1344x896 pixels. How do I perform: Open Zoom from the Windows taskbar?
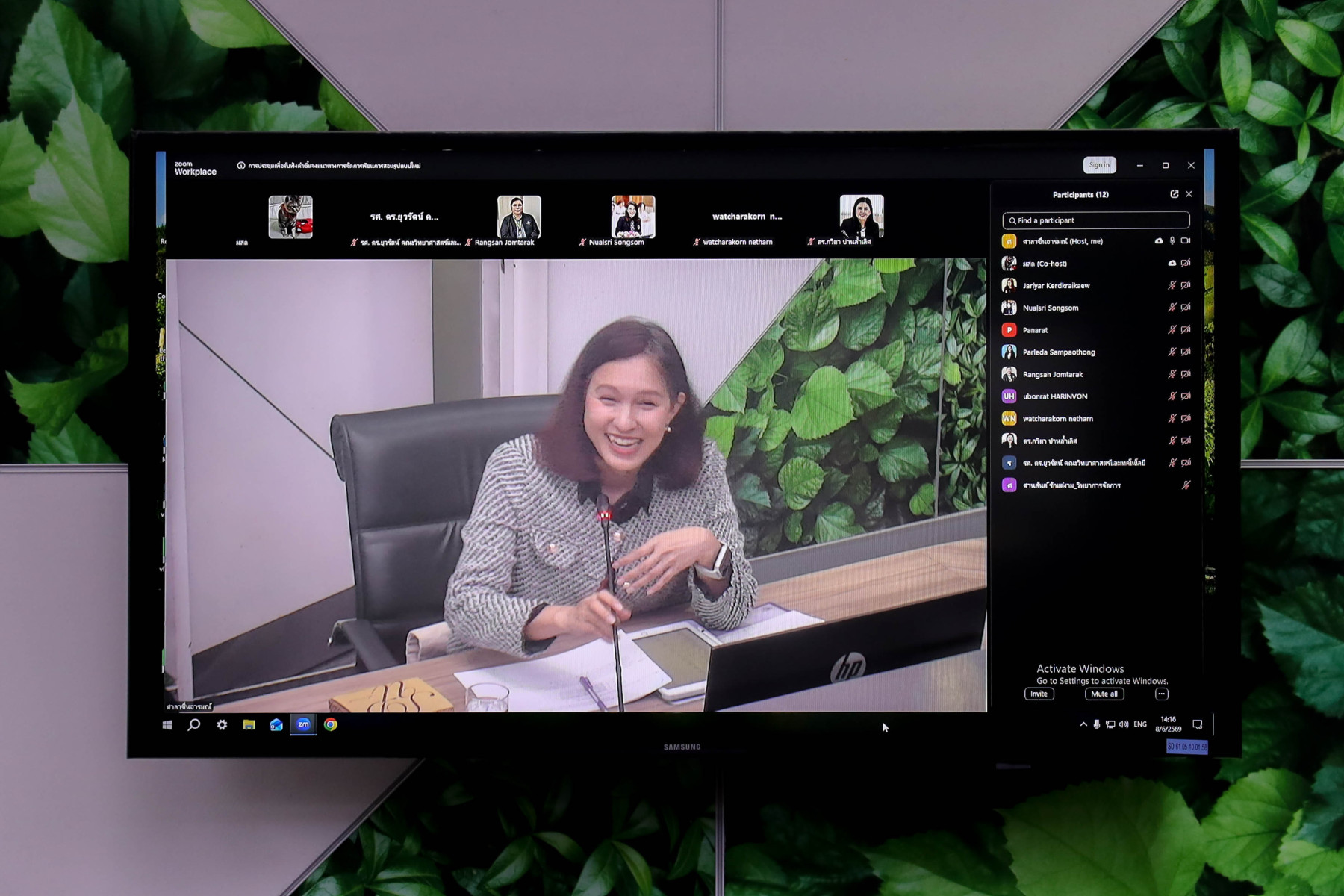303,724
